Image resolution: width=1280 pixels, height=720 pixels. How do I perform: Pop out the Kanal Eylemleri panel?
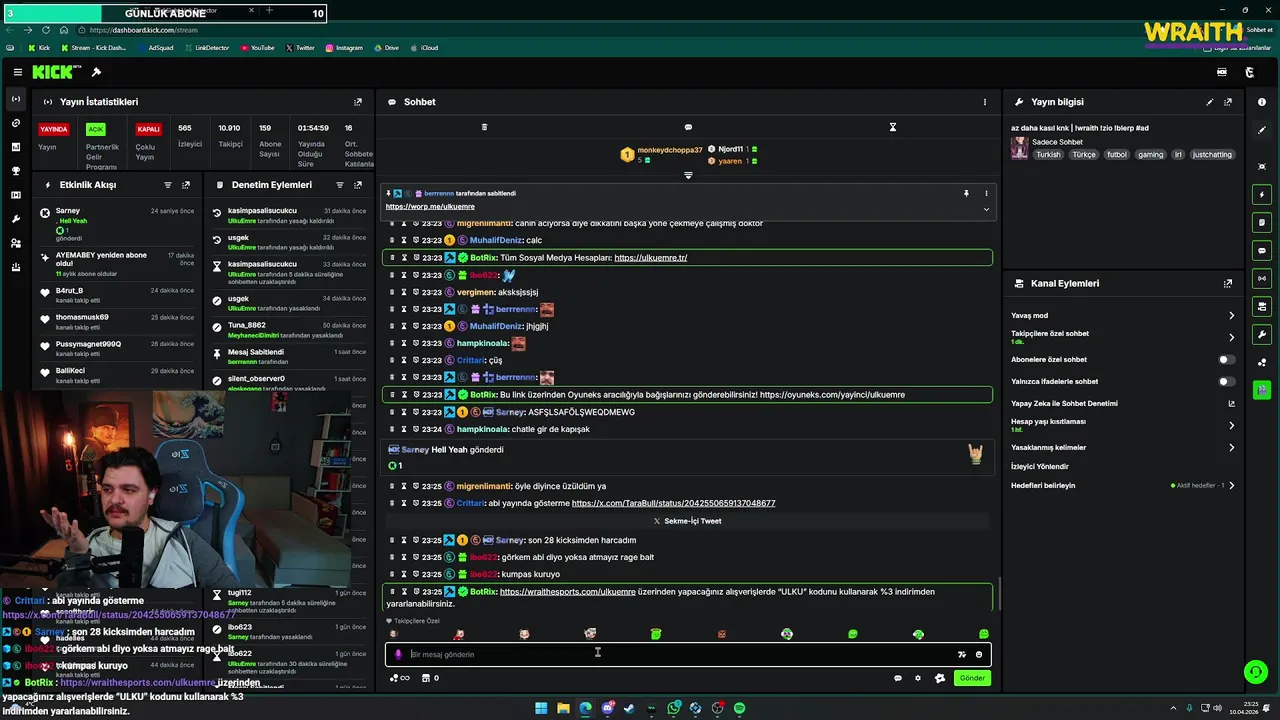point(1228,284)
